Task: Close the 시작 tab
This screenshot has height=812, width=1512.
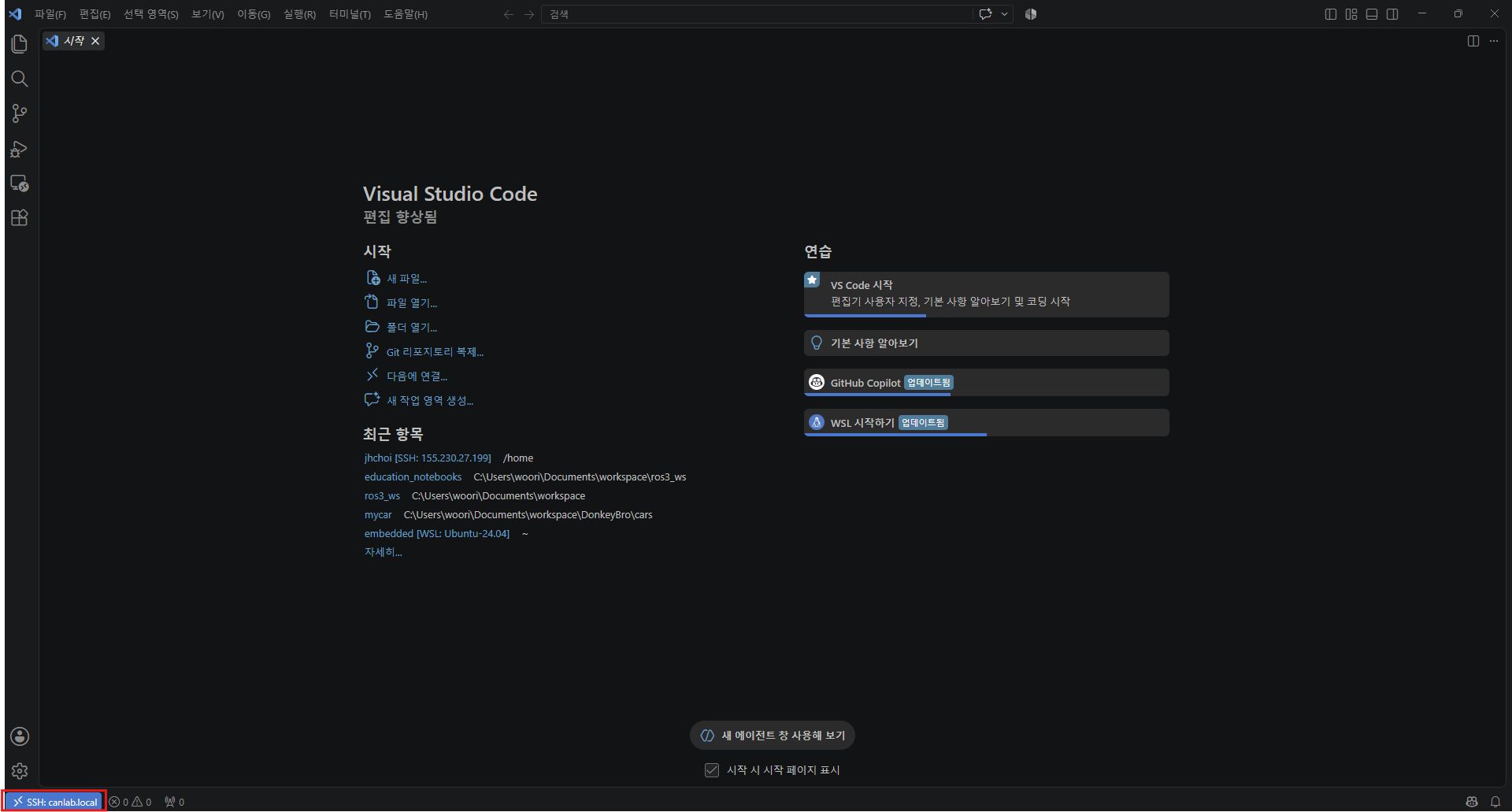Action: [x=95, y=41]
